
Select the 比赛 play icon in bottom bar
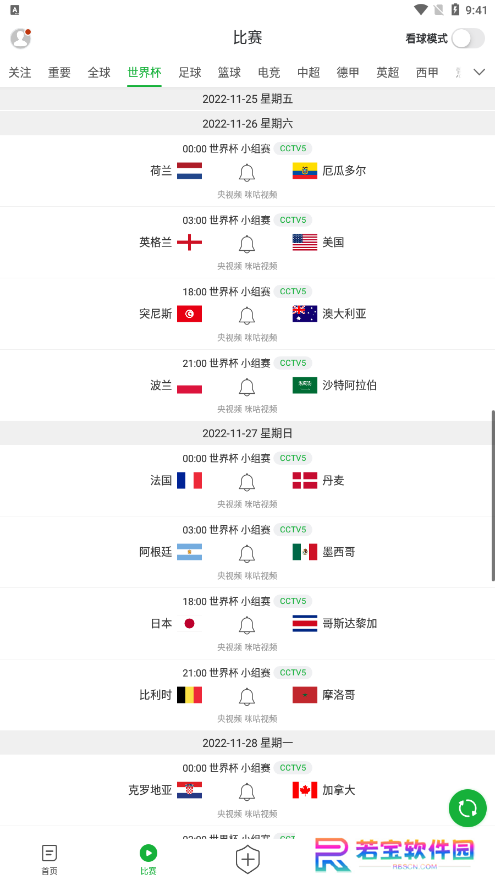coord(148,860)
